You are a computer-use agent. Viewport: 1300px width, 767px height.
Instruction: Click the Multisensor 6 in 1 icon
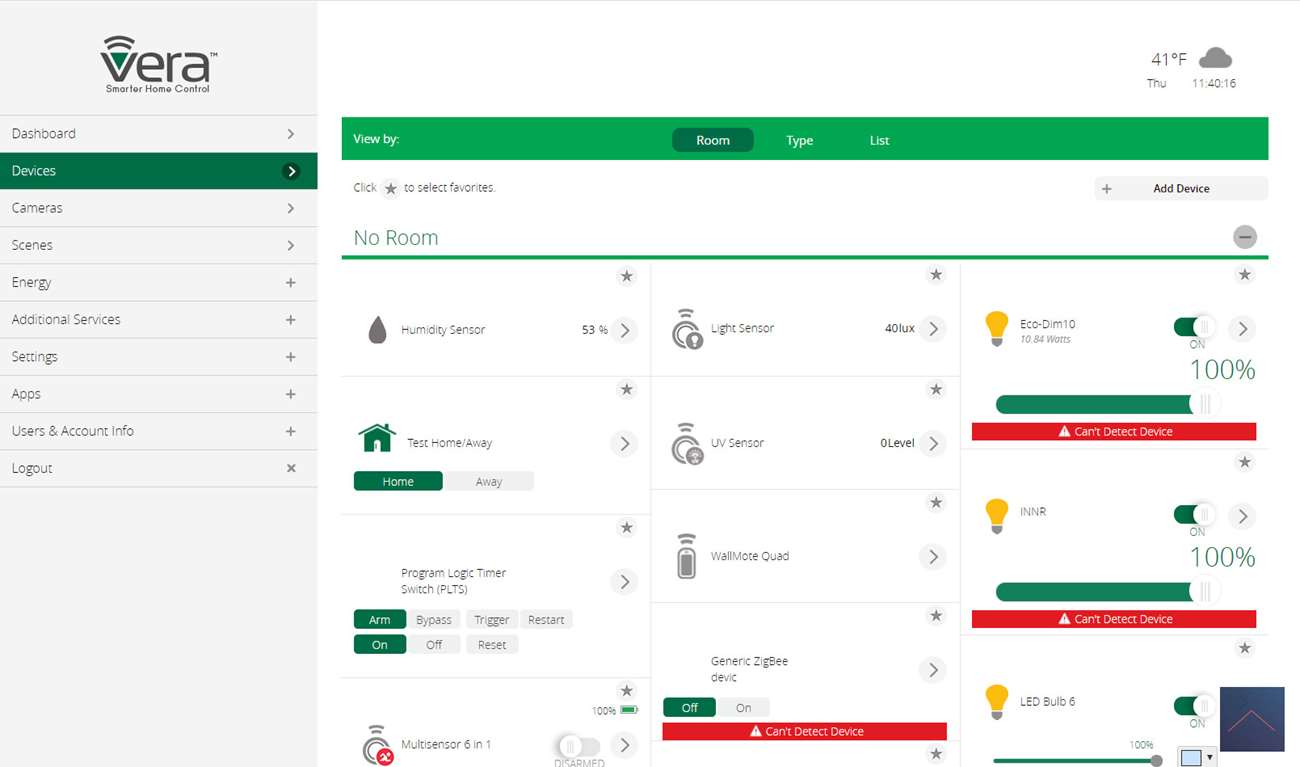click(377, 745)
